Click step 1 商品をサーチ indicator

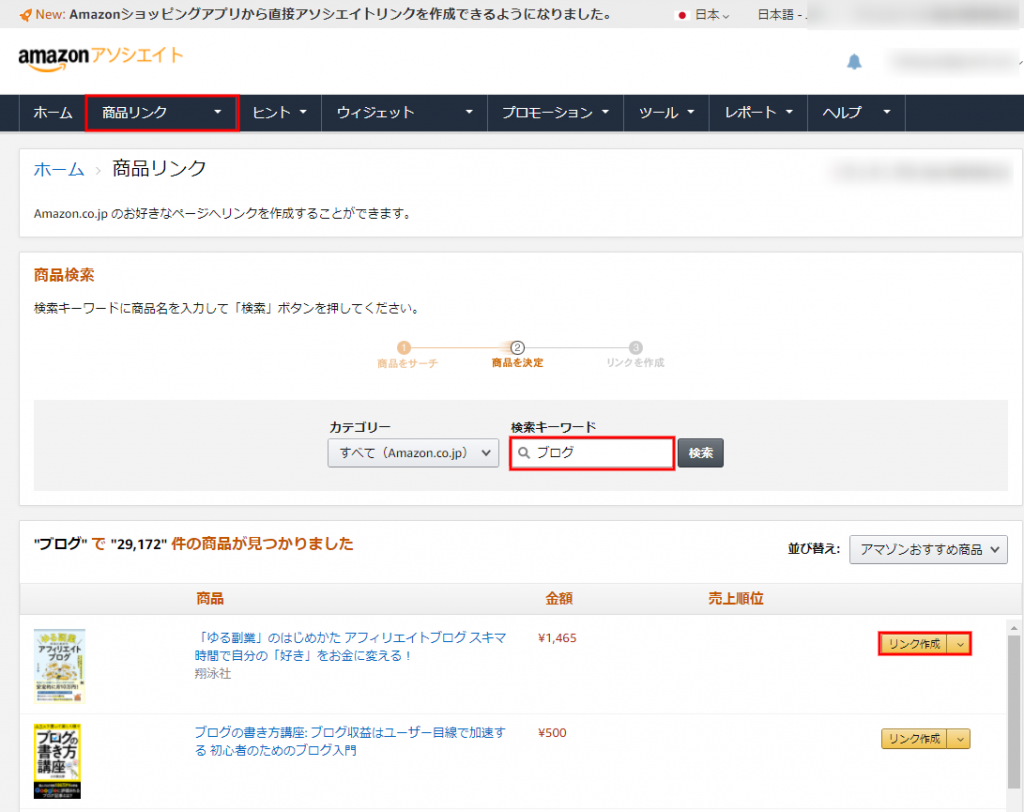(407, 355)
